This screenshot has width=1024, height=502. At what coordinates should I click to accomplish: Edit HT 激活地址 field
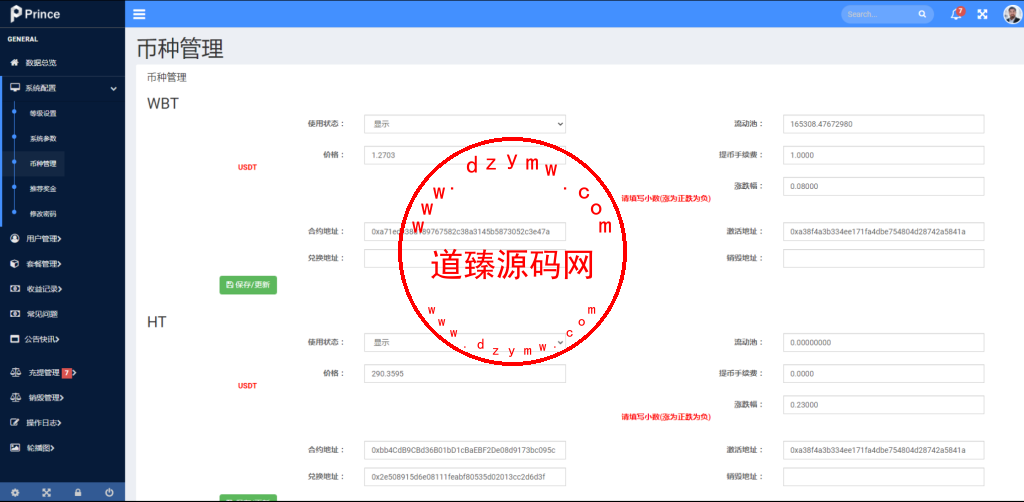(884, 450)
